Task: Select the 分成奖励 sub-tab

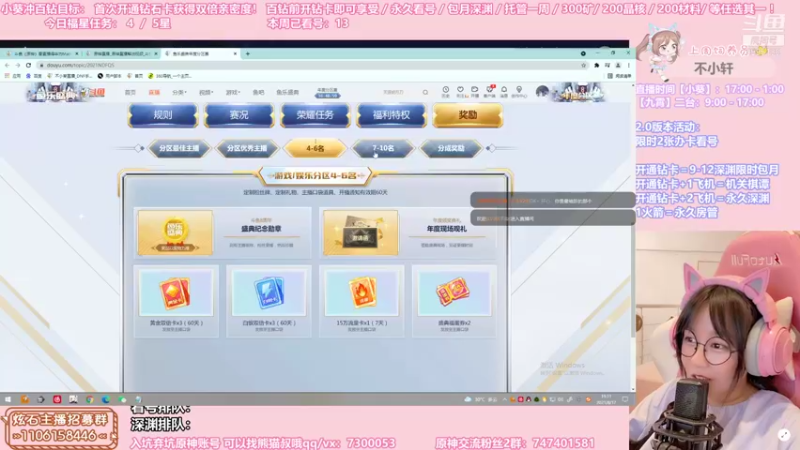Action: [x=451, y=148]
